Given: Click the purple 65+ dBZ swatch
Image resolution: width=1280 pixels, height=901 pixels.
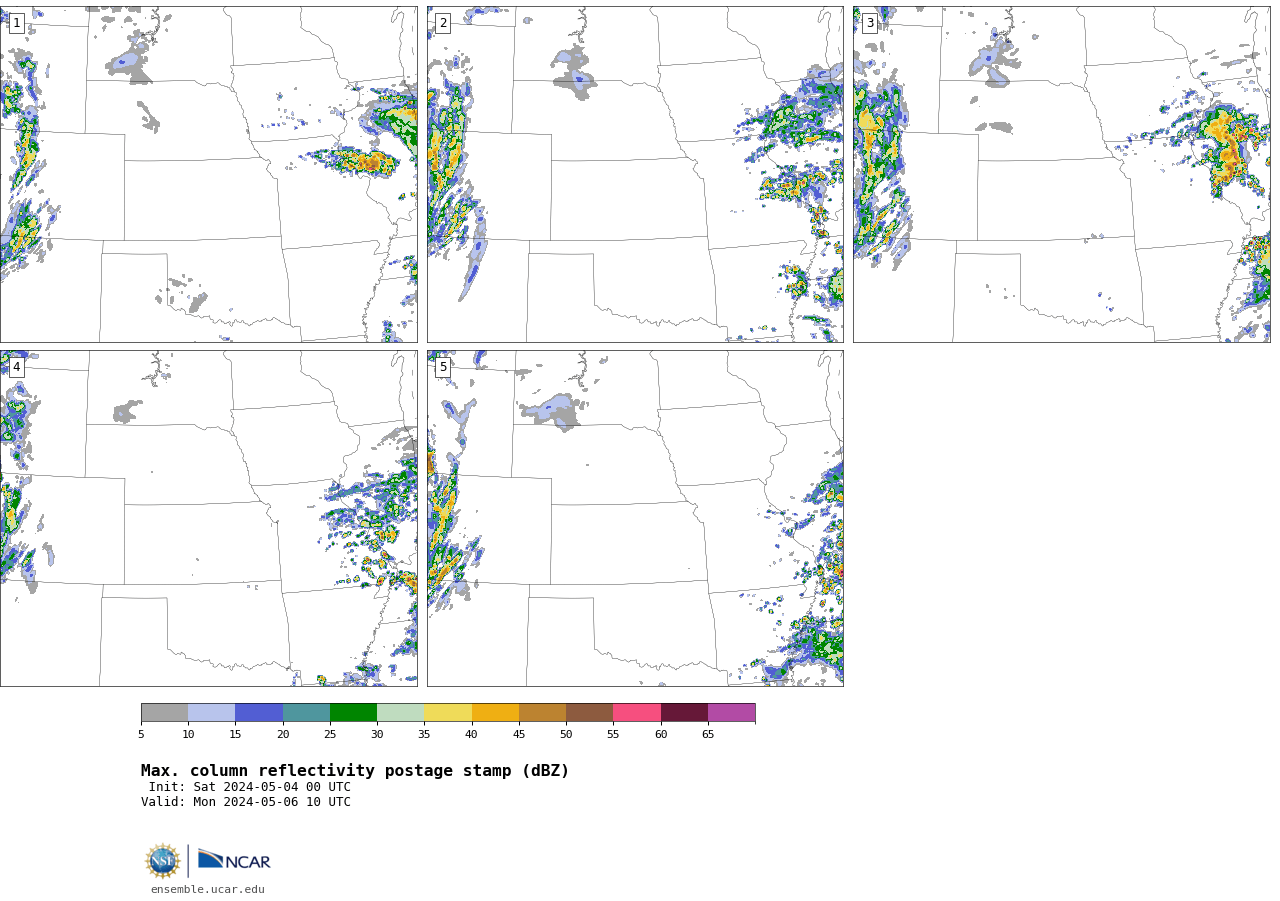Looking at the screenshot, I should tap(731, 713).
